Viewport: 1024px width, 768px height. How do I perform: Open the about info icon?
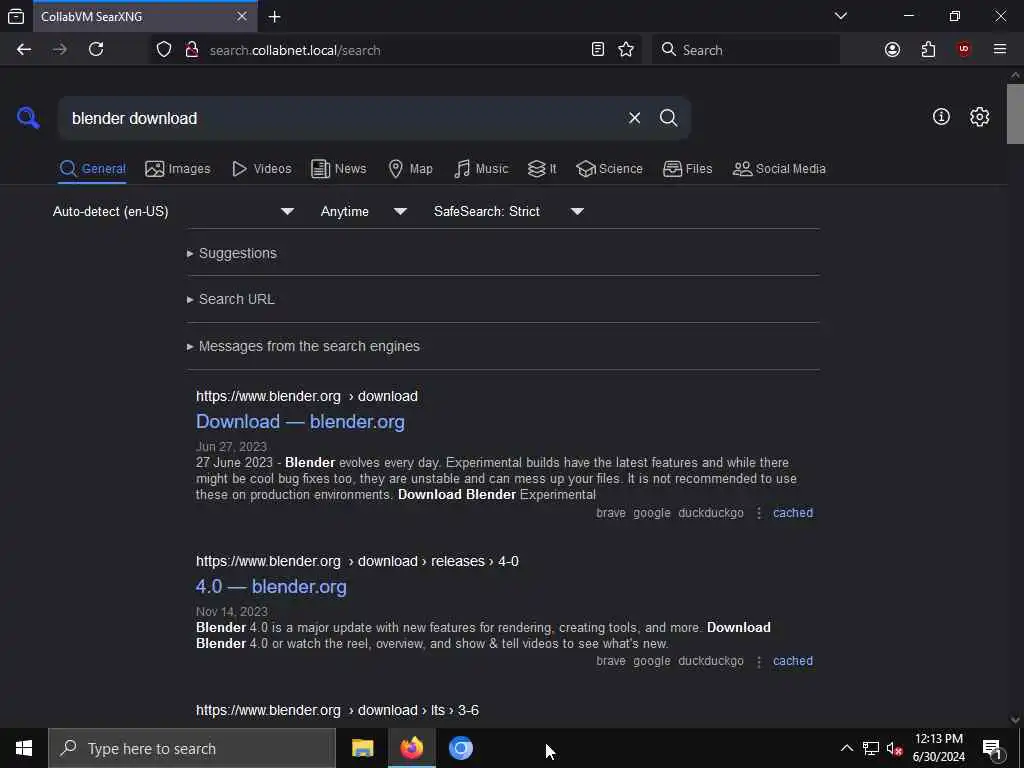tap(941, 117)
